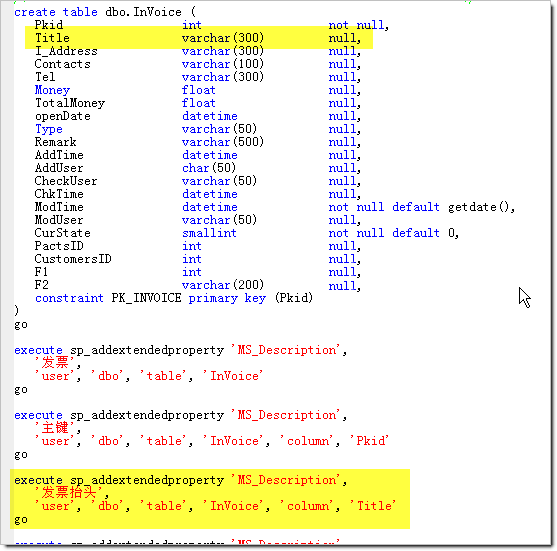Click the 'constraint' keyword
Screen dimensions: 557x551
[x=69, y=298]
